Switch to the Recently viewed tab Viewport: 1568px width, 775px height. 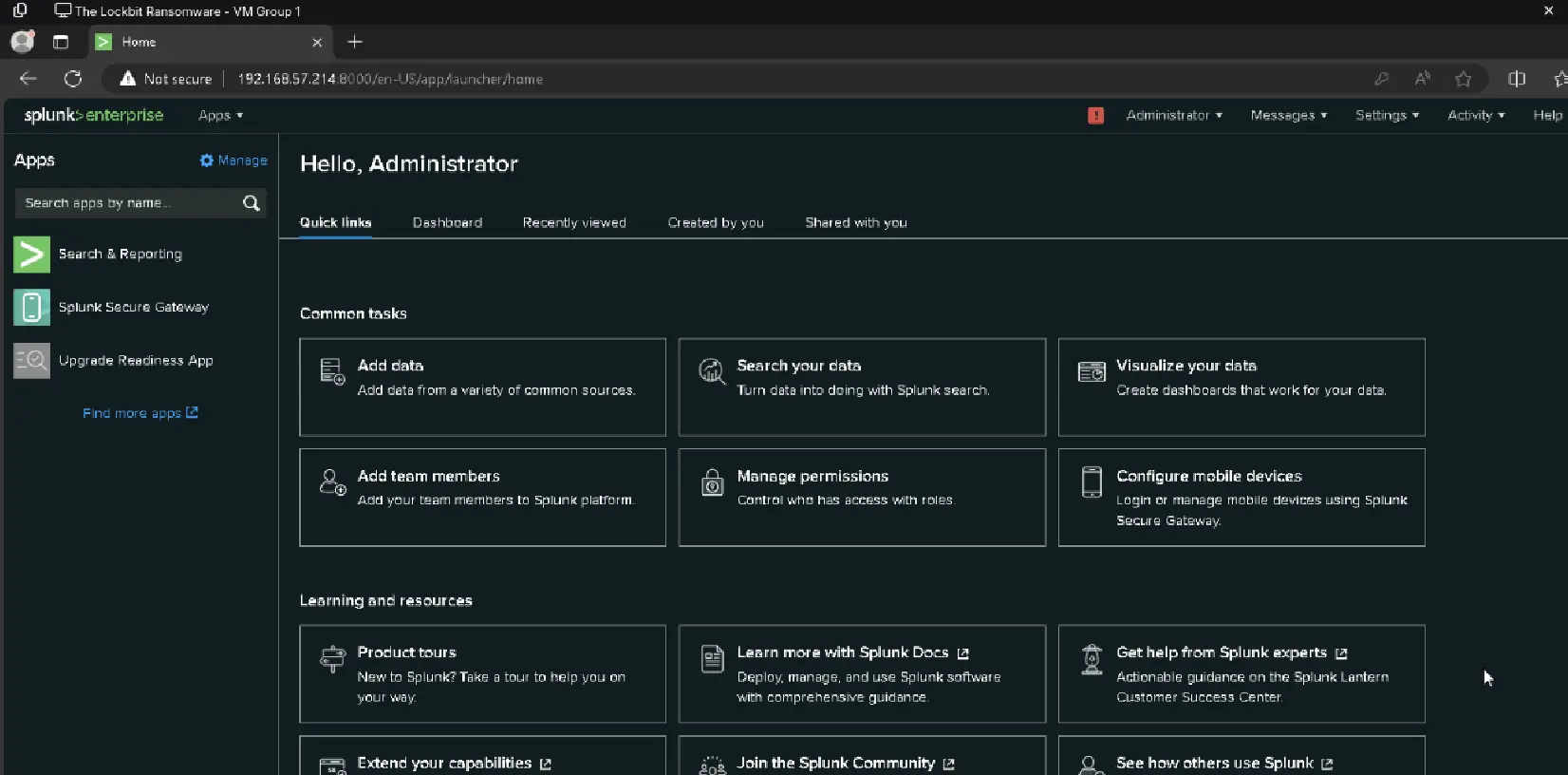[x=574, y=222]
